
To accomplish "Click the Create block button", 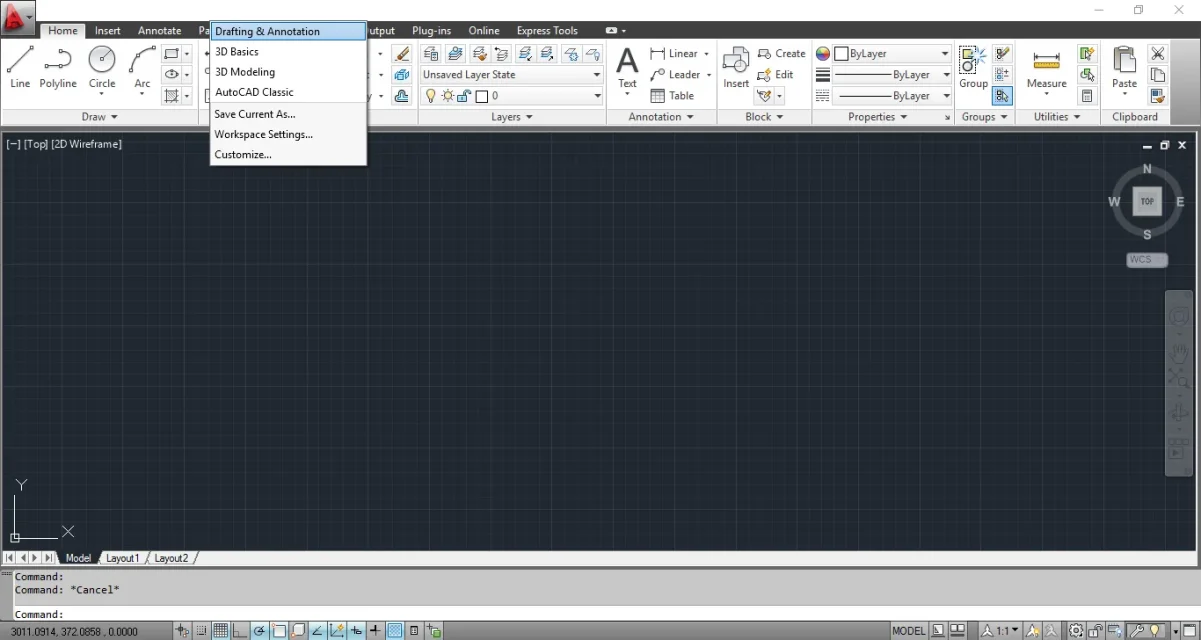I will click(x=781, y=53).
